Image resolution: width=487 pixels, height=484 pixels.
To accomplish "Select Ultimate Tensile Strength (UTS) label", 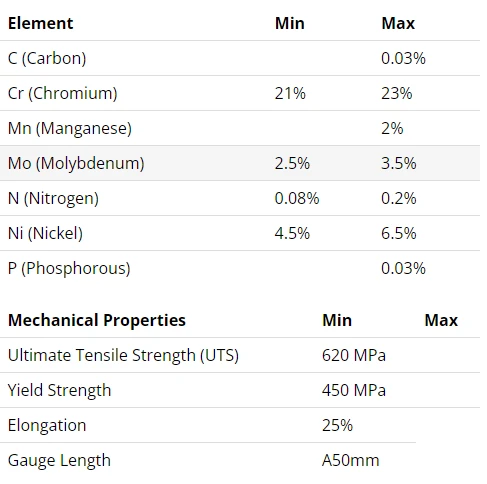I will click(123, 355).
